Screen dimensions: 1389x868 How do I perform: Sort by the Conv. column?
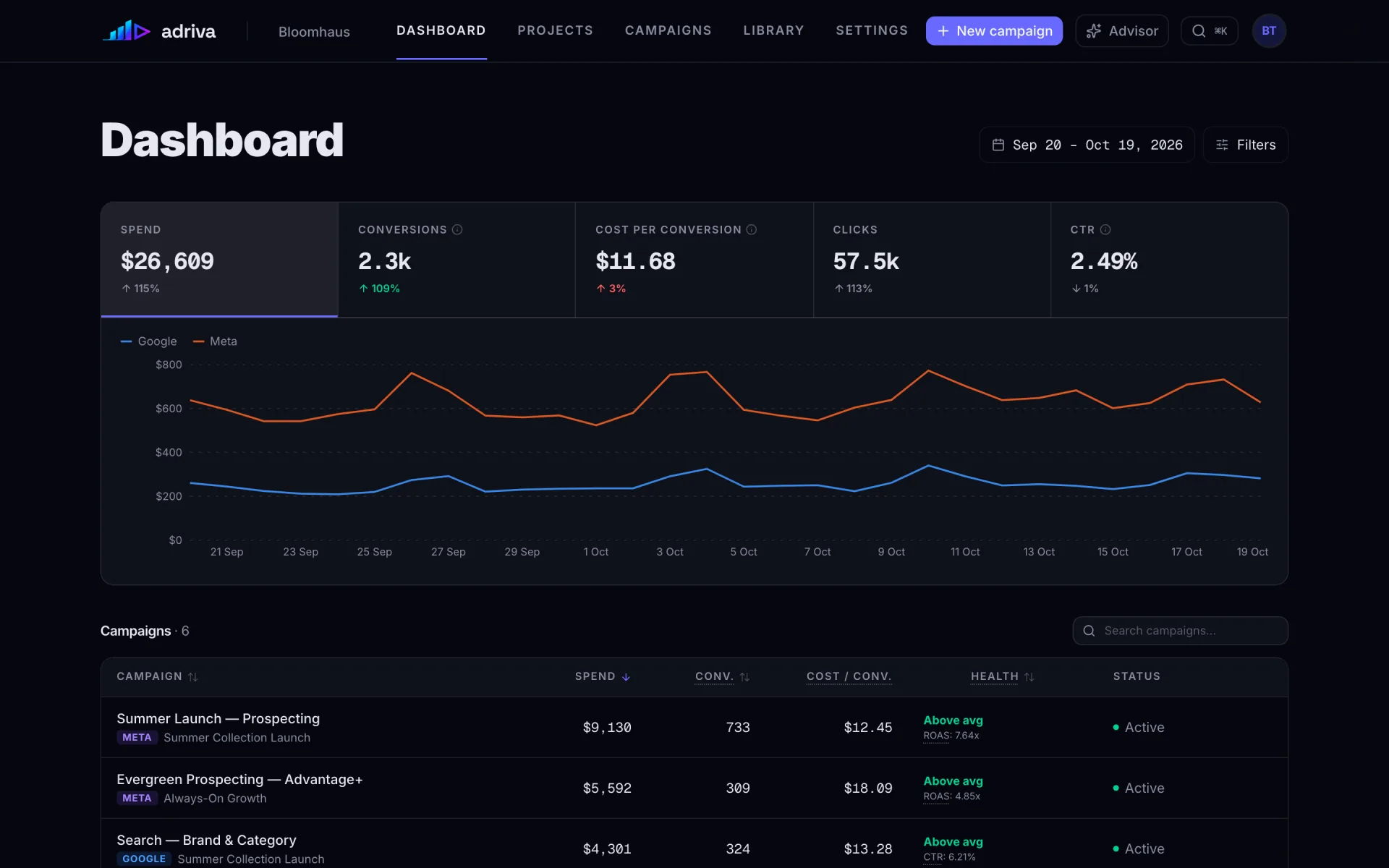722,676
